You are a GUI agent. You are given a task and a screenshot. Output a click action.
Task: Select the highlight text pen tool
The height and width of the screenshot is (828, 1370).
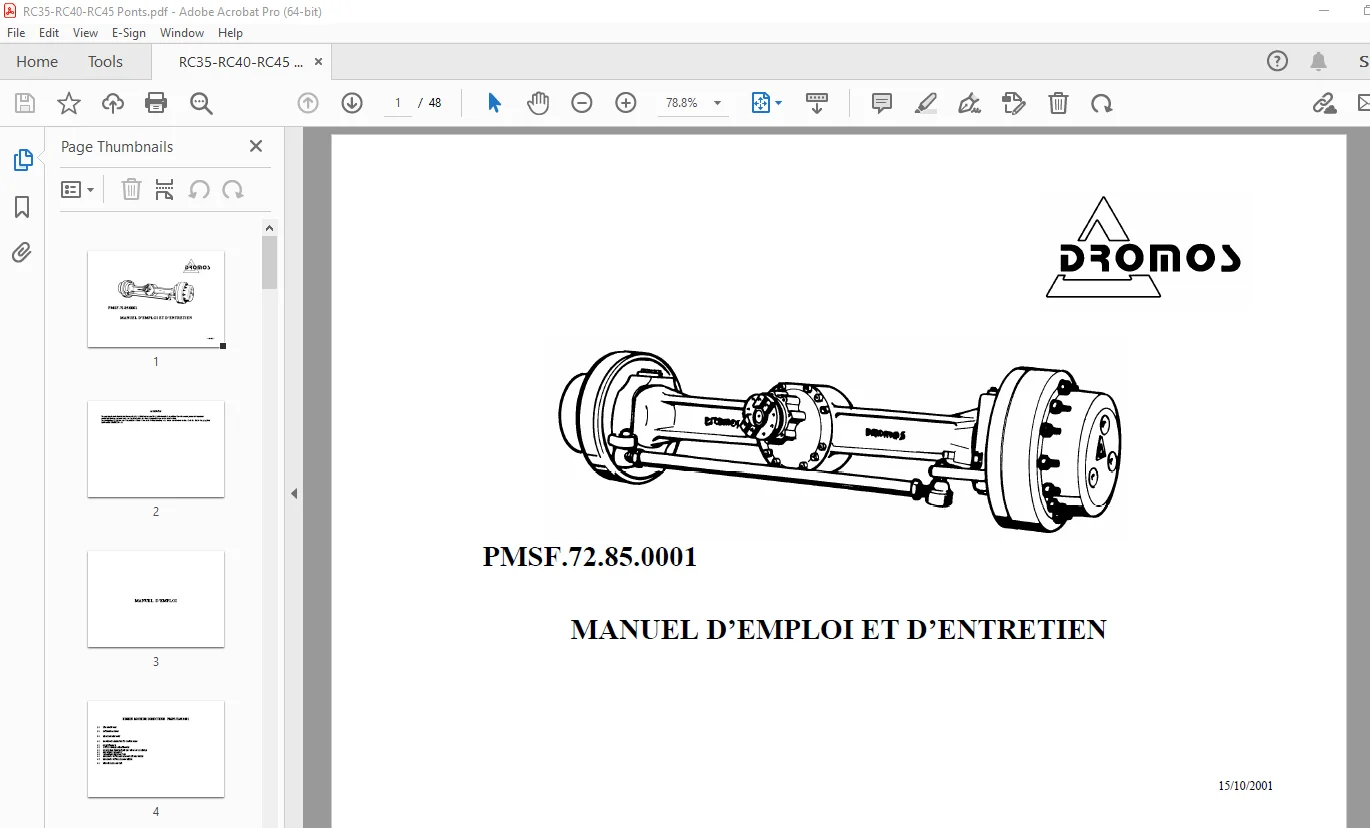(926, 103)
